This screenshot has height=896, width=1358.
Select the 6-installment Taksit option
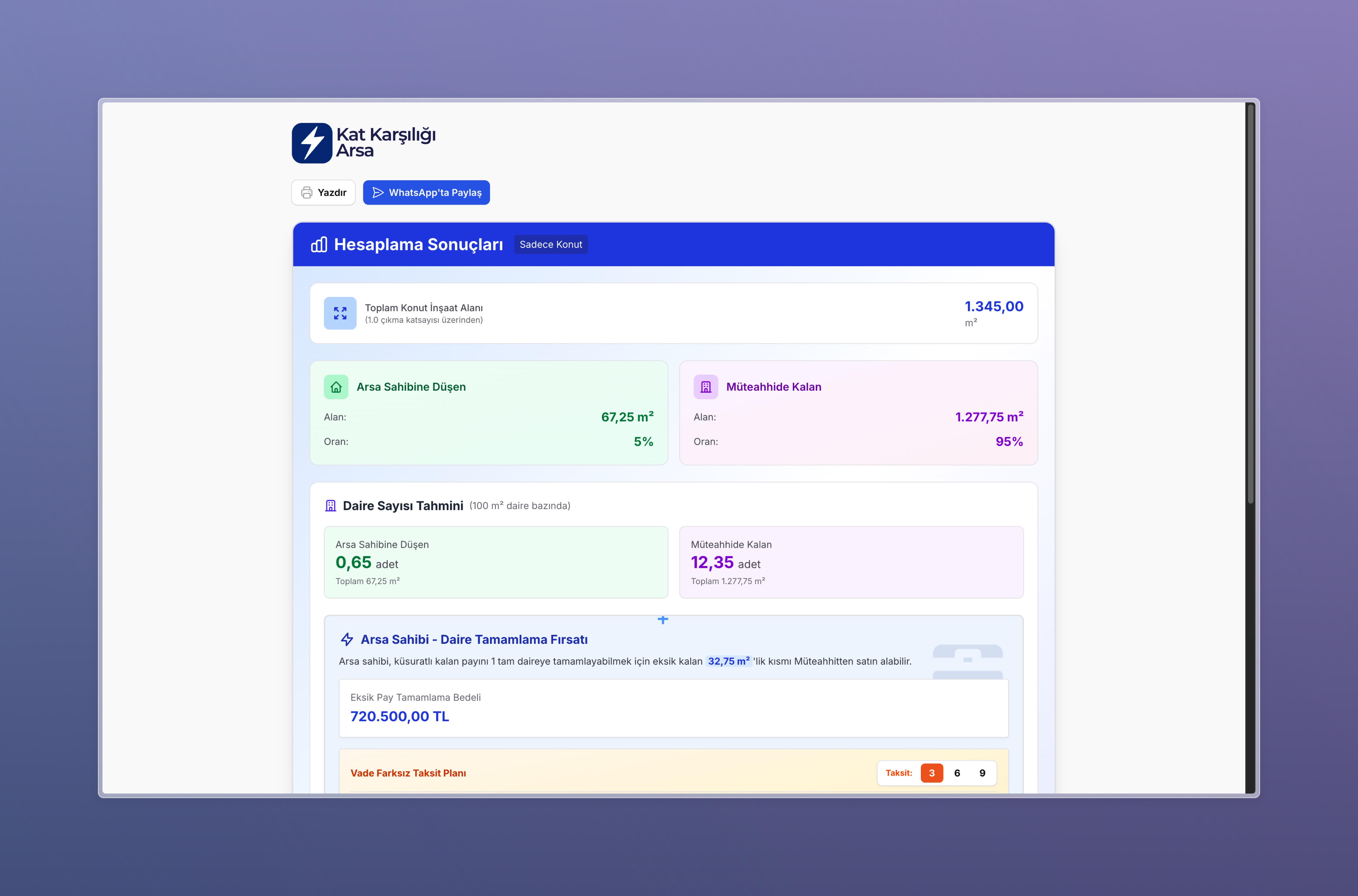click(x=957, y=773)
